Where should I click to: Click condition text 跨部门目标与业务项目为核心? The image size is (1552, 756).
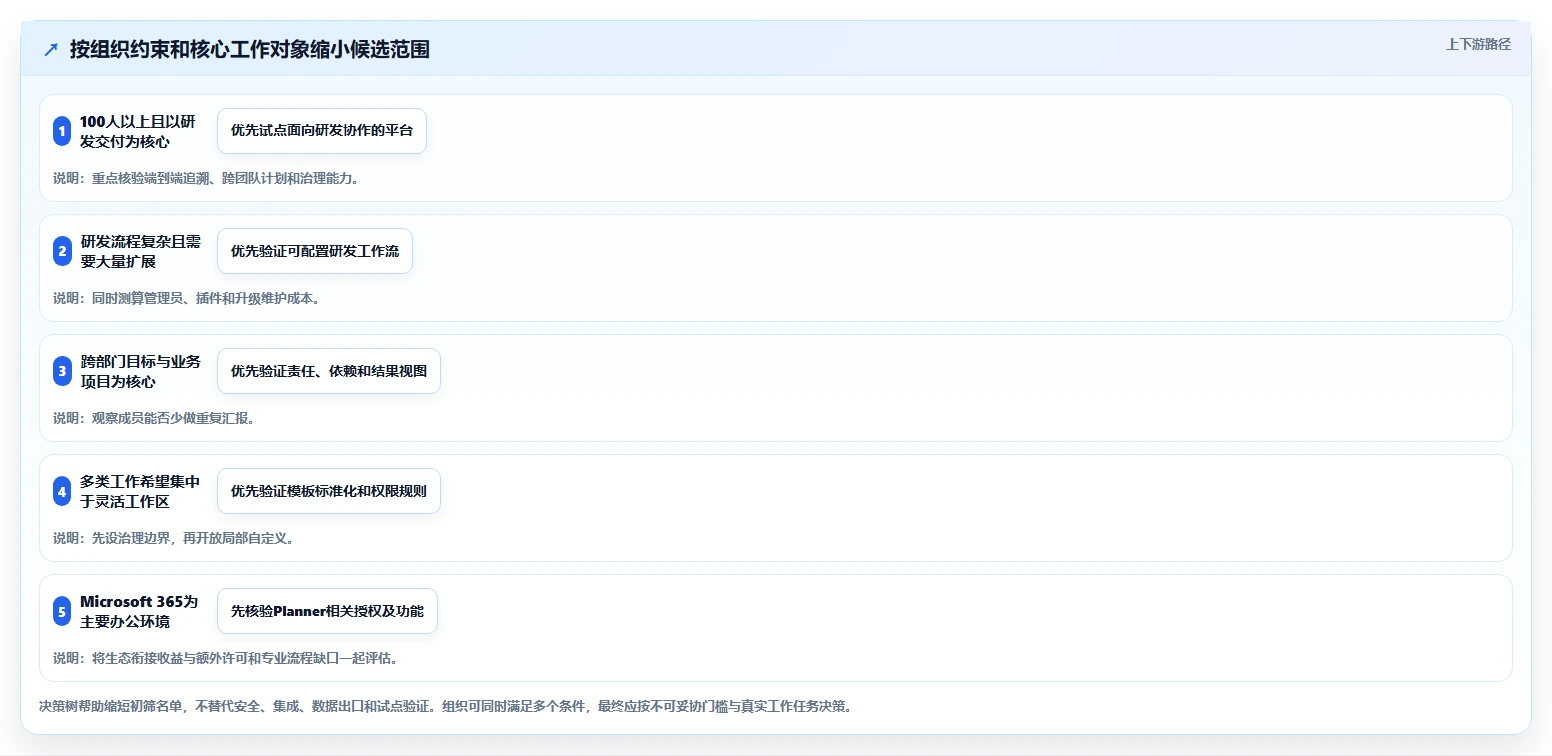pos(140,371)
